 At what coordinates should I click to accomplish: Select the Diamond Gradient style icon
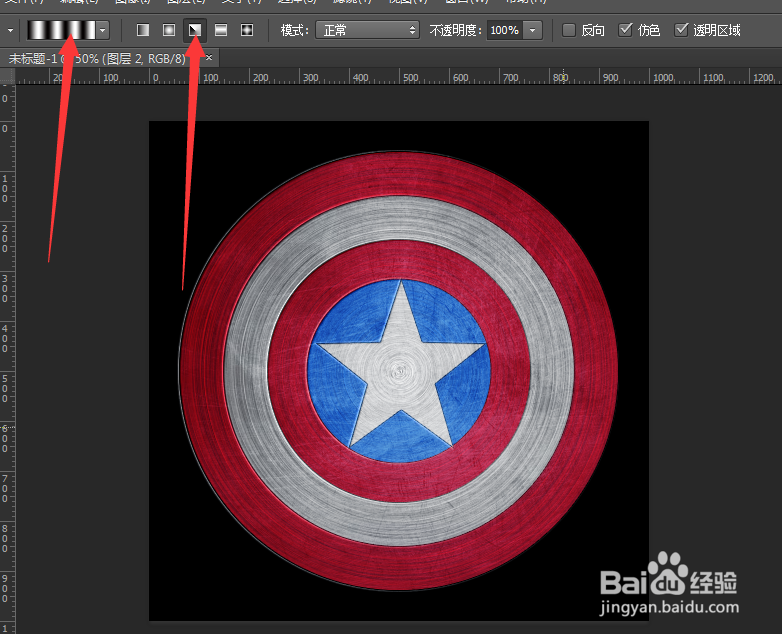pos(247,30)
